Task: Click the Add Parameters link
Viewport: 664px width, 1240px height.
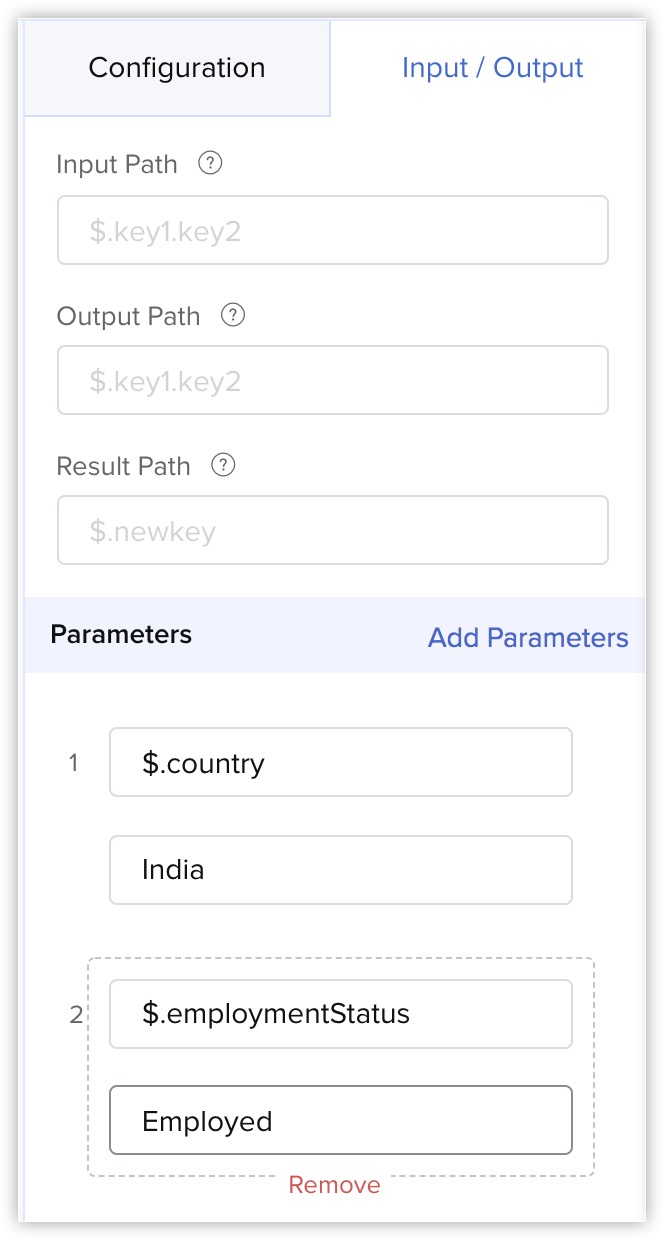Action: [528, 638]
